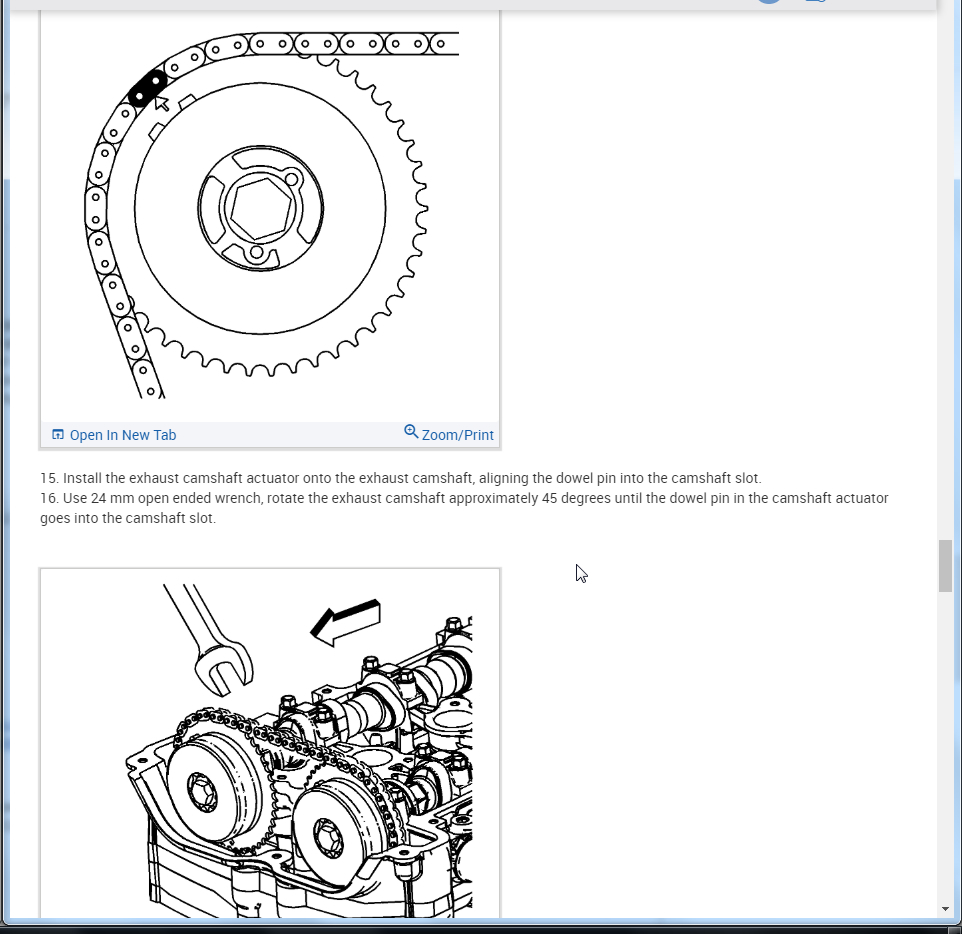Click the vertical scrollbar thumb

[945, 566]
